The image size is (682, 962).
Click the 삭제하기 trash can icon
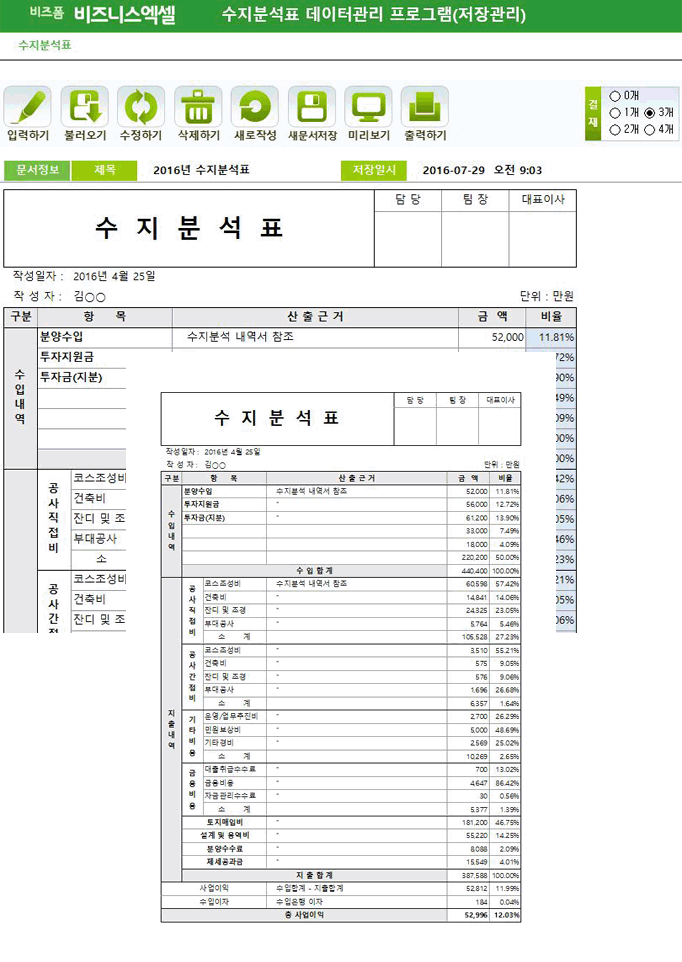(x=198, y=107)
